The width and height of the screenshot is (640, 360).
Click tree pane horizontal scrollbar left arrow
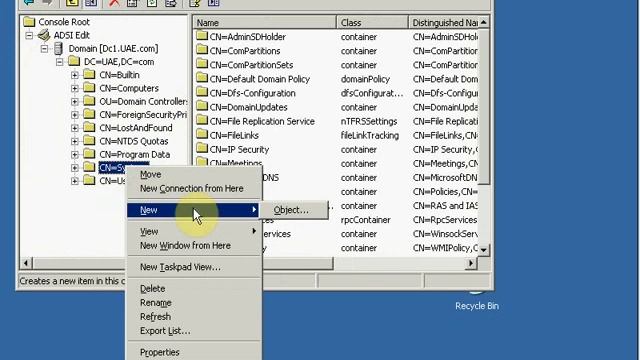[26, 263]
